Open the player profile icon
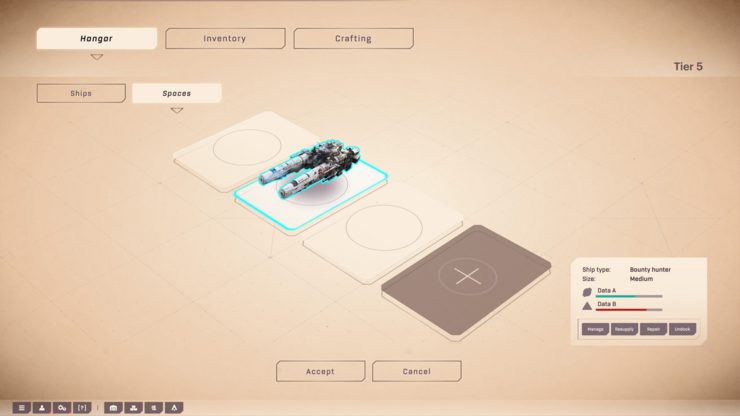The width and height of the screenshot is (740, 416). 42,408
